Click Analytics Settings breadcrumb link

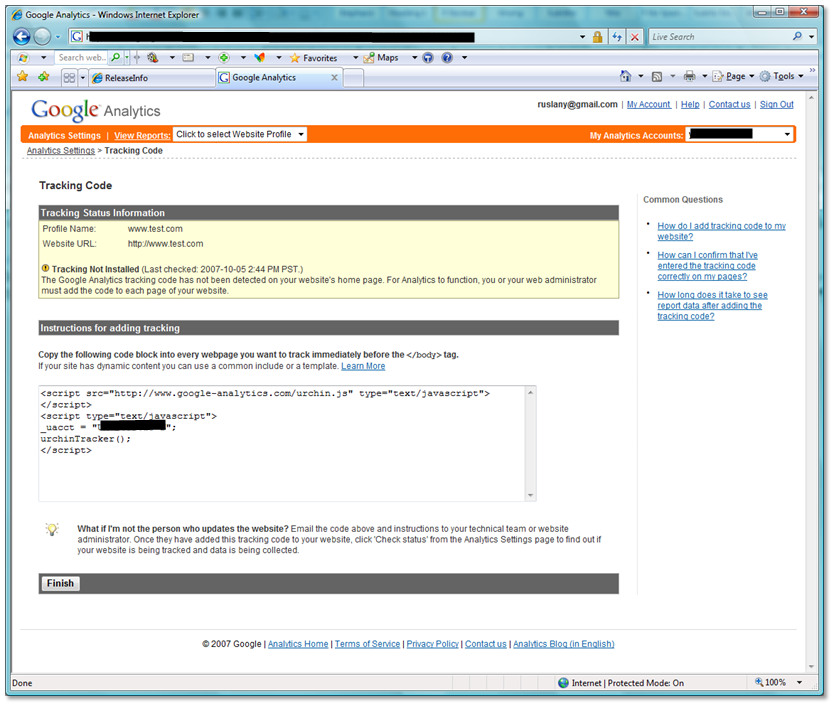point(61,151)
